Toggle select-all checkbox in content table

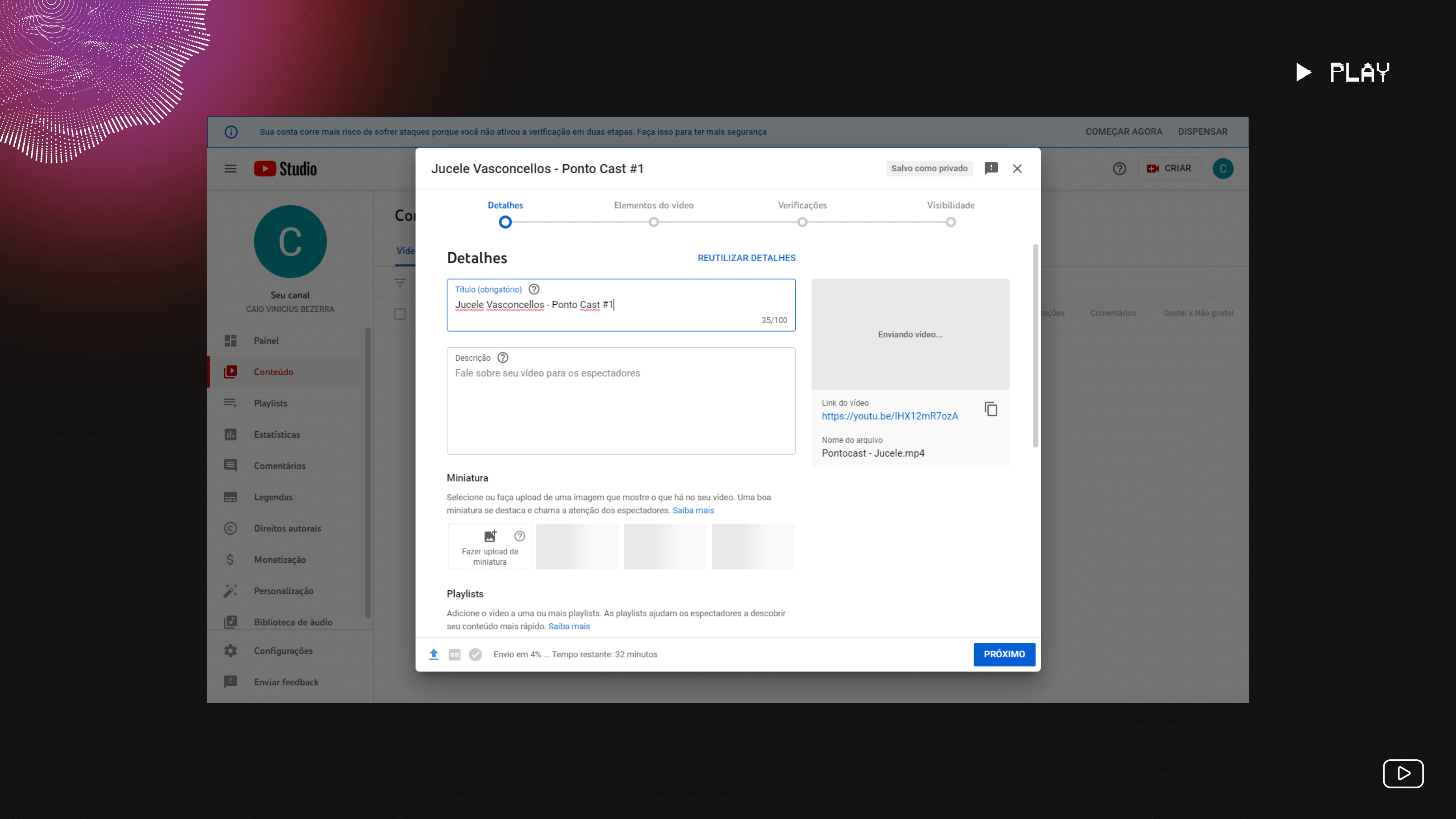[400, 314]
